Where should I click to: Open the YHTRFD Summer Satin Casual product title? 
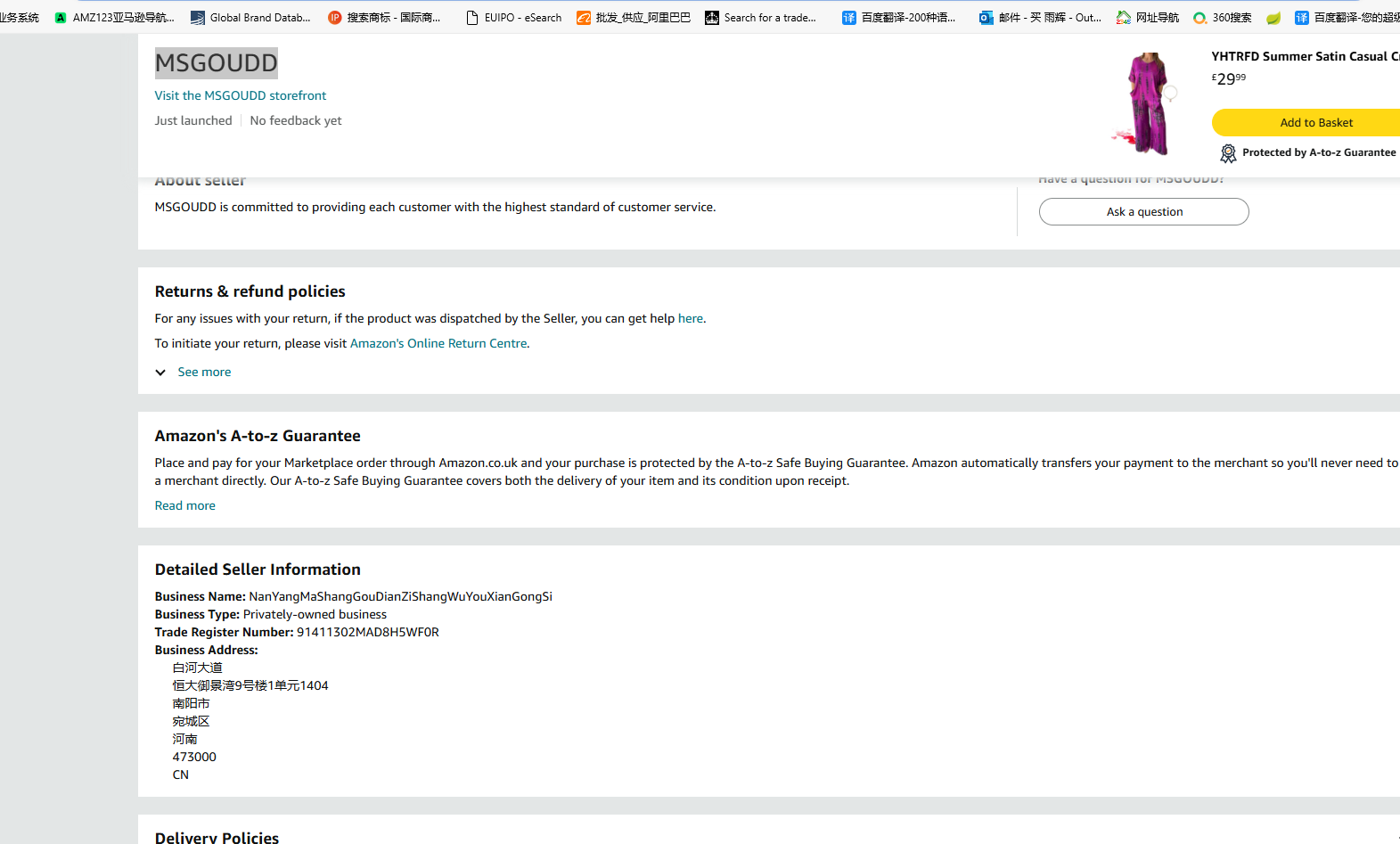[x=1306, y=56]
